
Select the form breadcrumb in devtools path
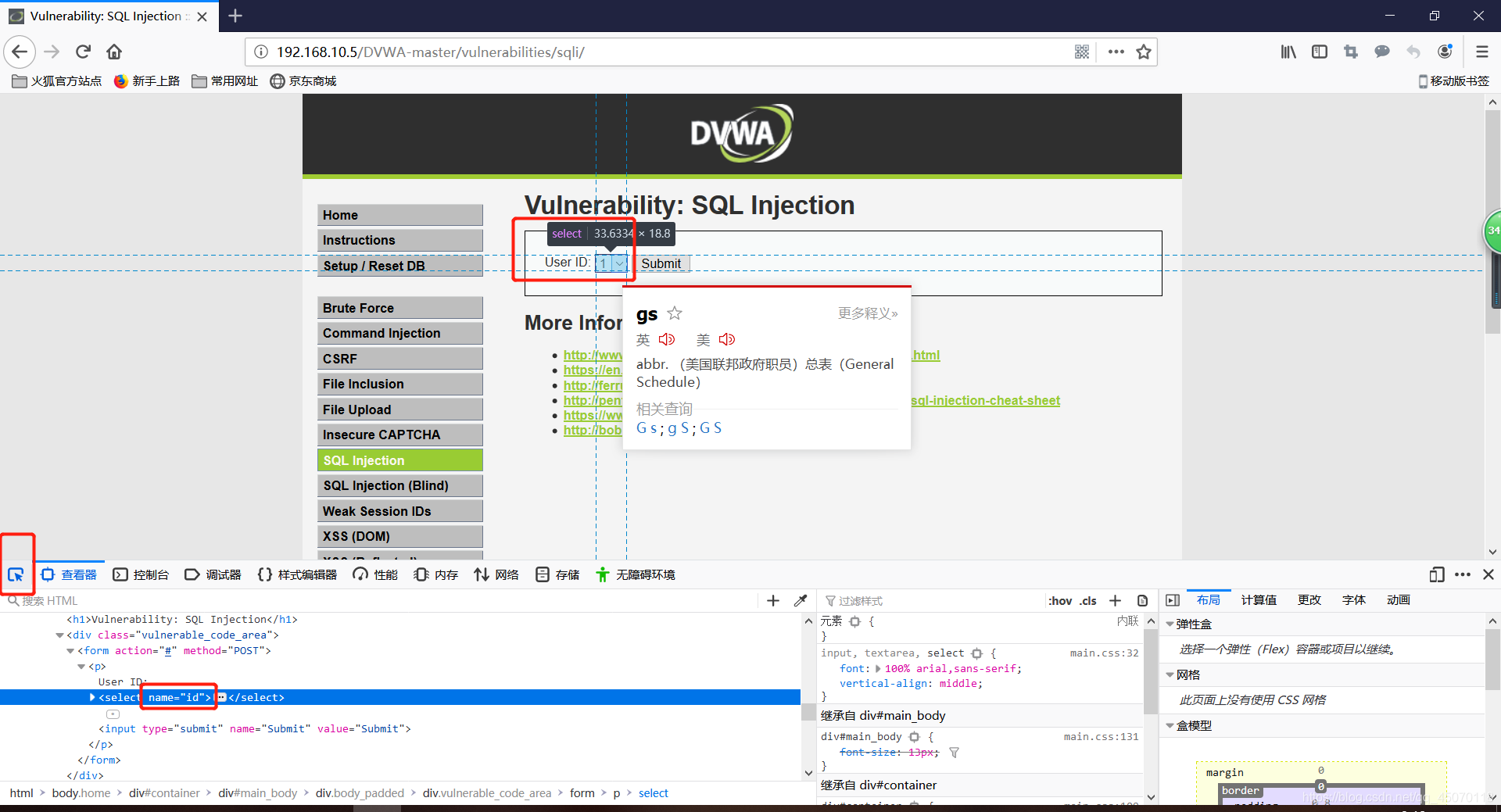point(582,792)
